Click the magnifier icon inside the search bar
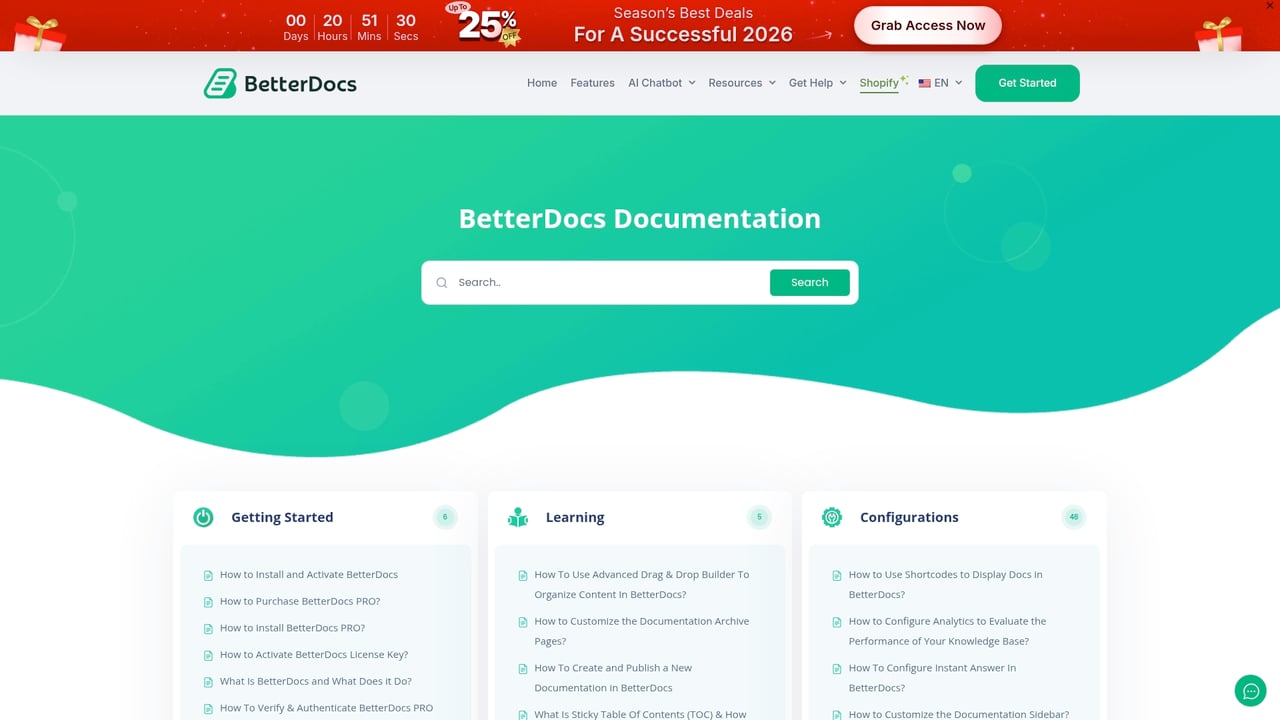1280x720 pixels. tap(441, 282)
